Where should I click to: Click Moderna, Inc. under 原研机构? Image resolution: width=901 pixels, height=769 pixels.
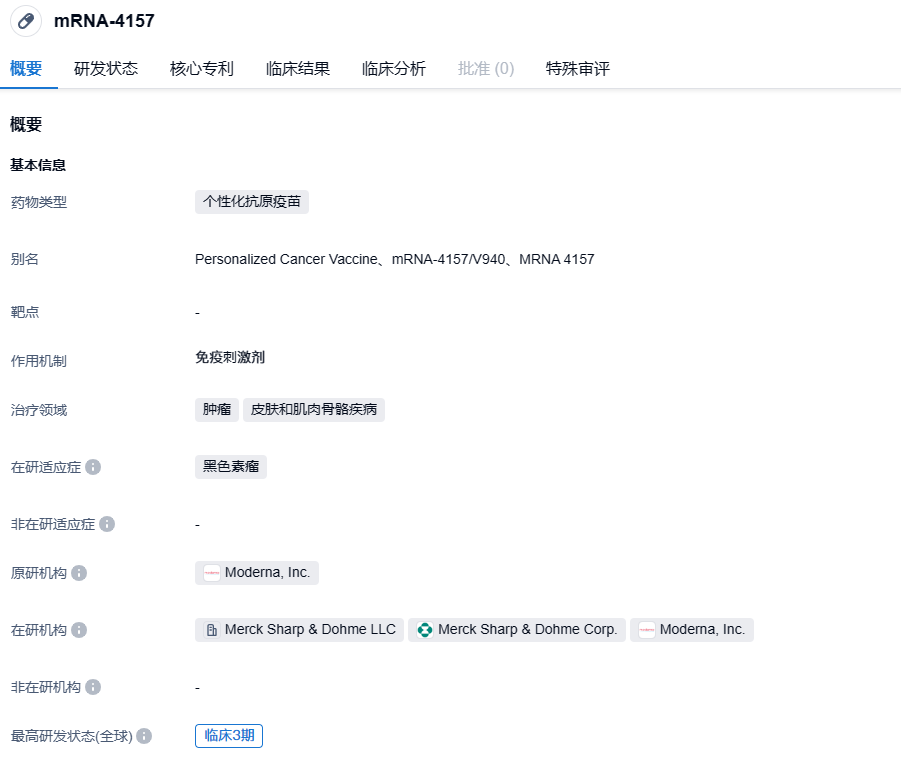258,573
